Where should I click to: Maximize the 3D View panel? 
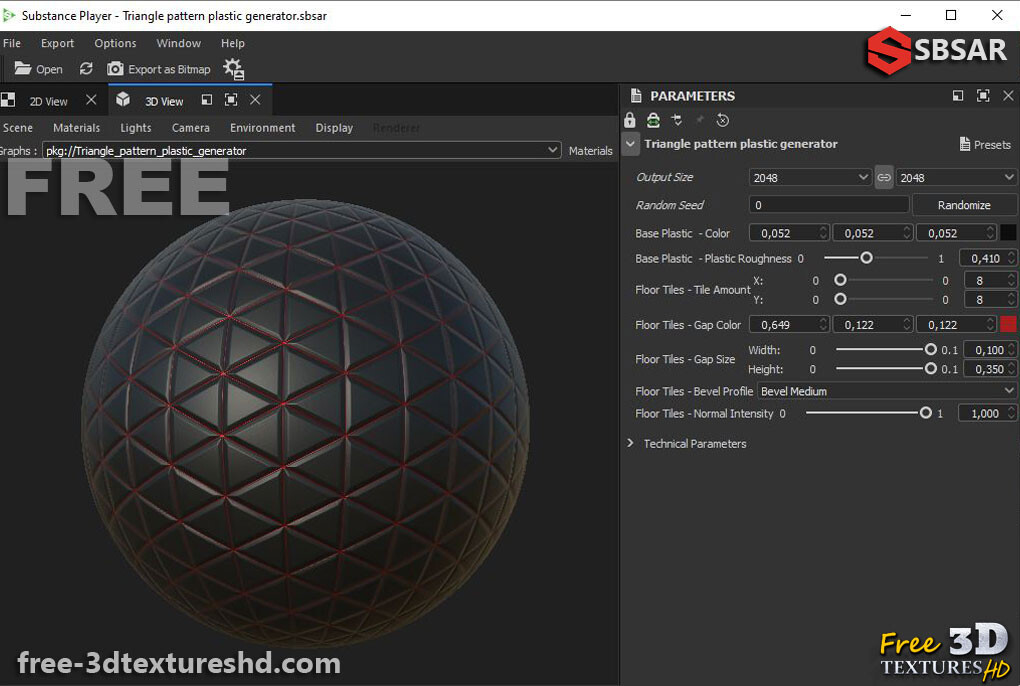point(231,99)
